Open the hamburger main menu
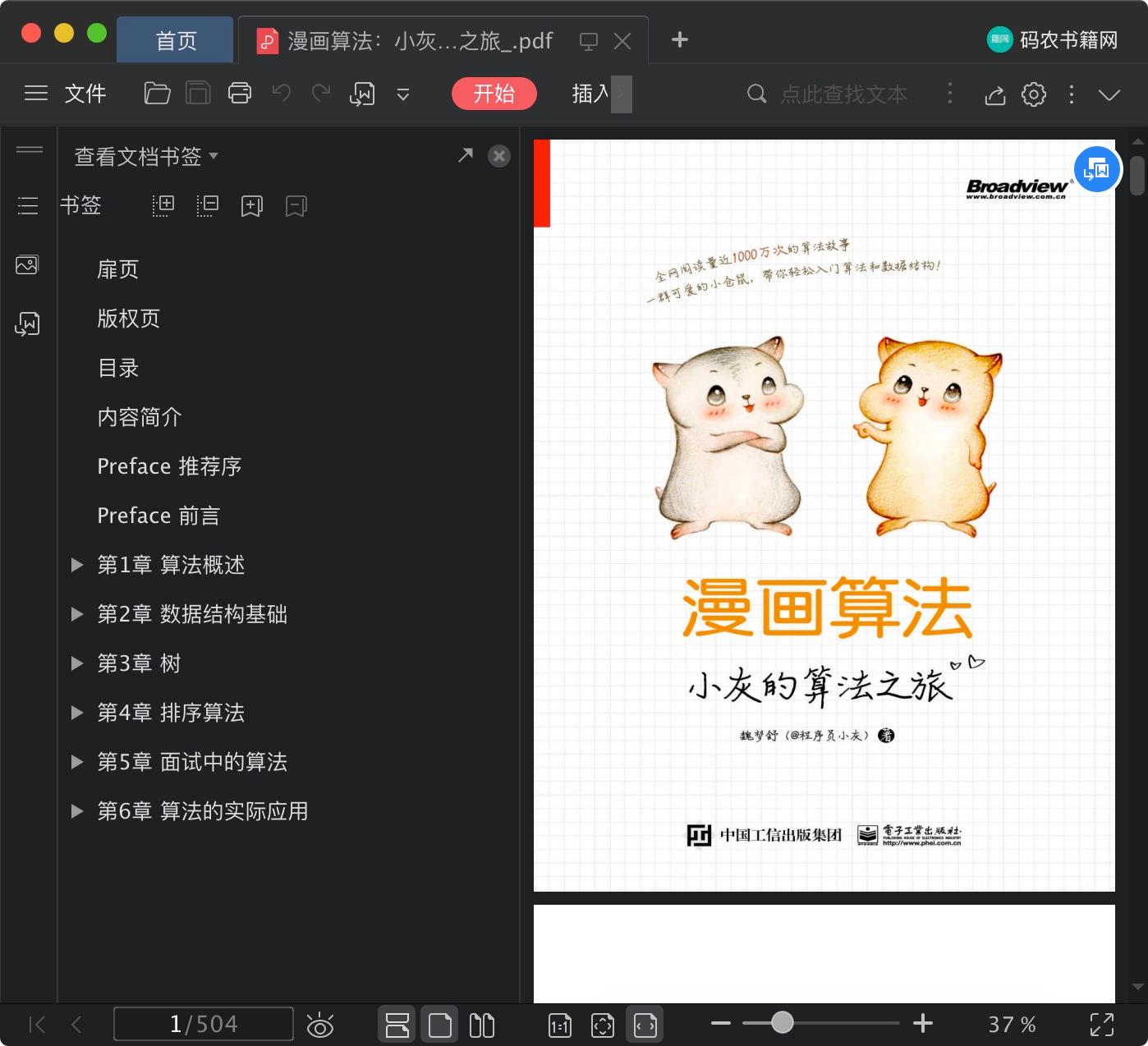The image size is (1148, 1046). click(36, 94)
